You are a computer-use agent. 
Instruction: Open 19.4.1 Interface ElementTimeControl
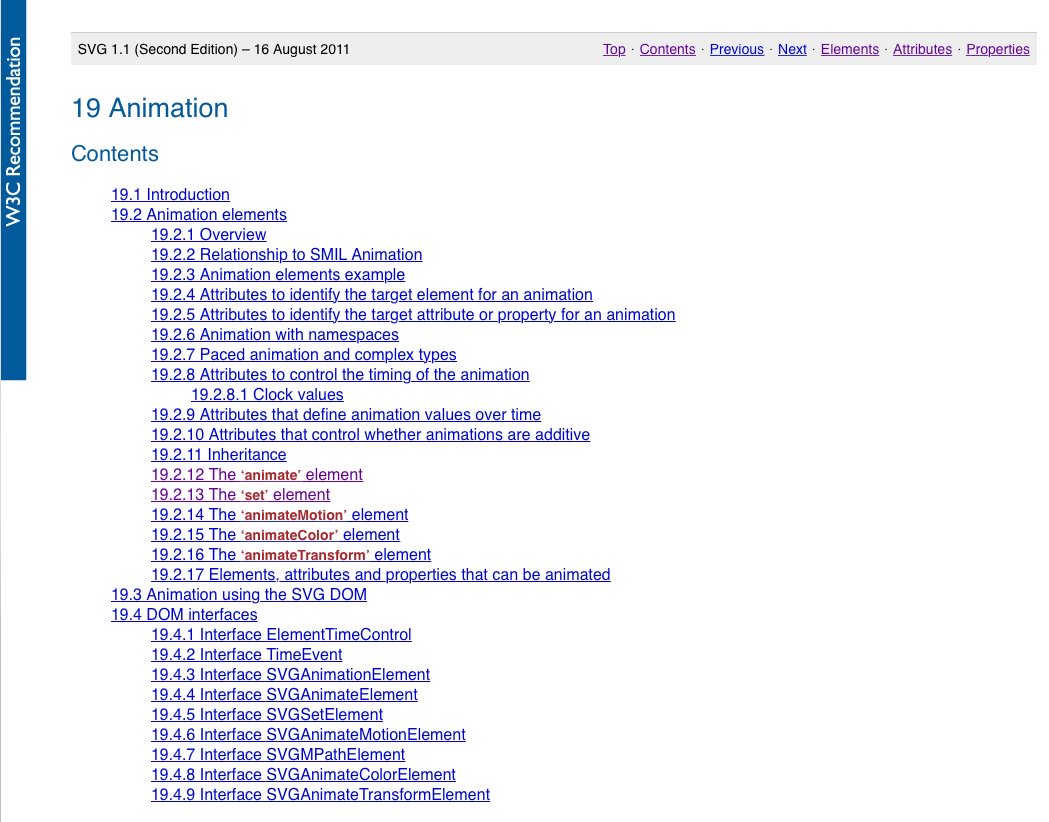[281, 635]
